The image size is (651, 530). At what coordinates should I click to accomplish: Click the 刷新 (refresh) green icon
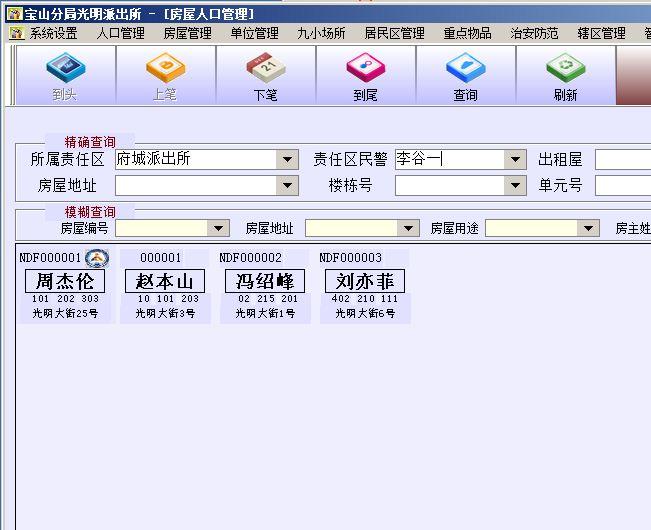tap(566, 67)
